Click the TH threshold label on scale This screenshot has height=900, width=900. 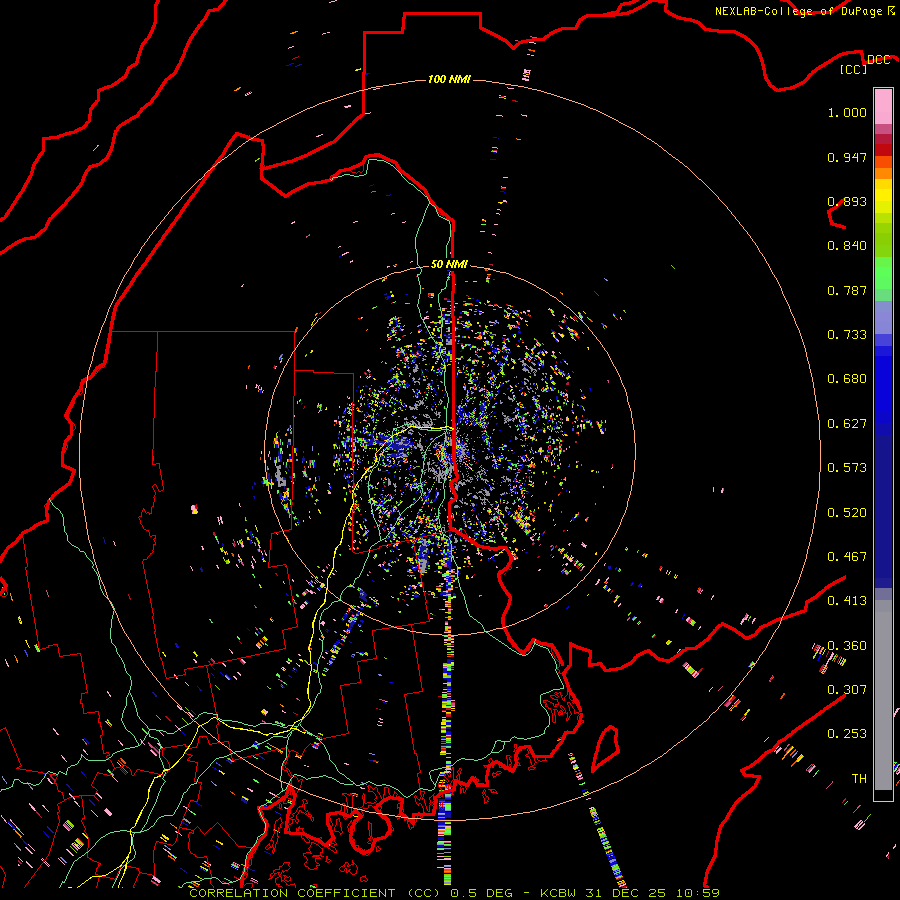click(x=859, y=779)
